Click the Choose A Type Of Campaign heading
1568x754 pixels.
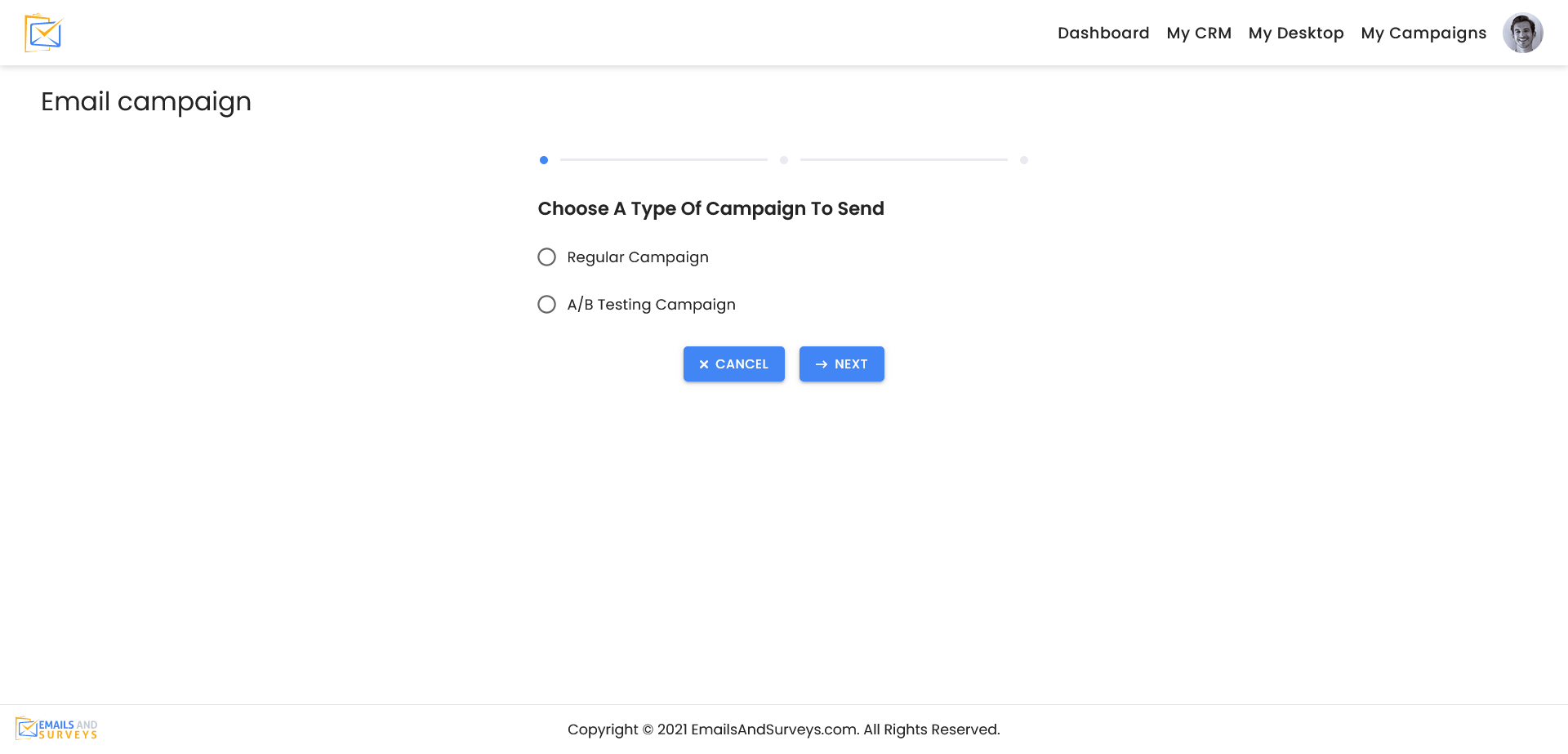coord(710,208)
